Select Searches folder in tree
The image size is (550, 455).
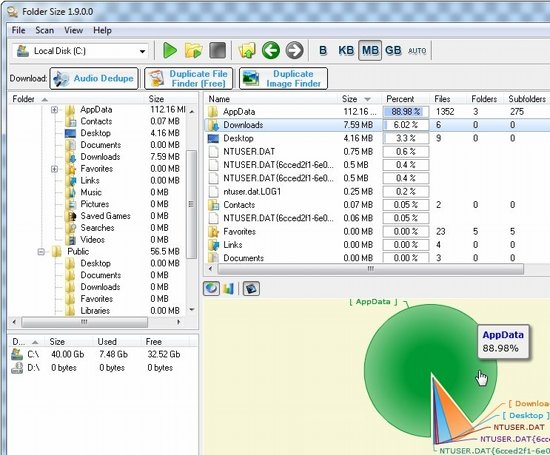point(97,228)
